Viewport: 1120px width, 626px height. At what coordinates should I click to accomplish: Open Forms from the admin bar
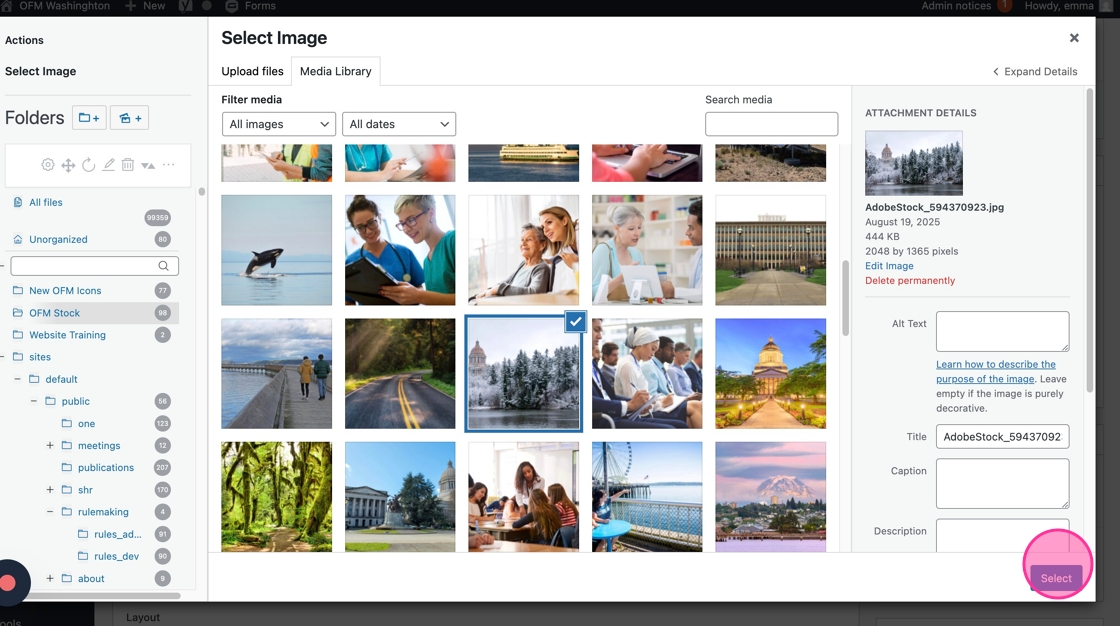(x=251, y=6)
